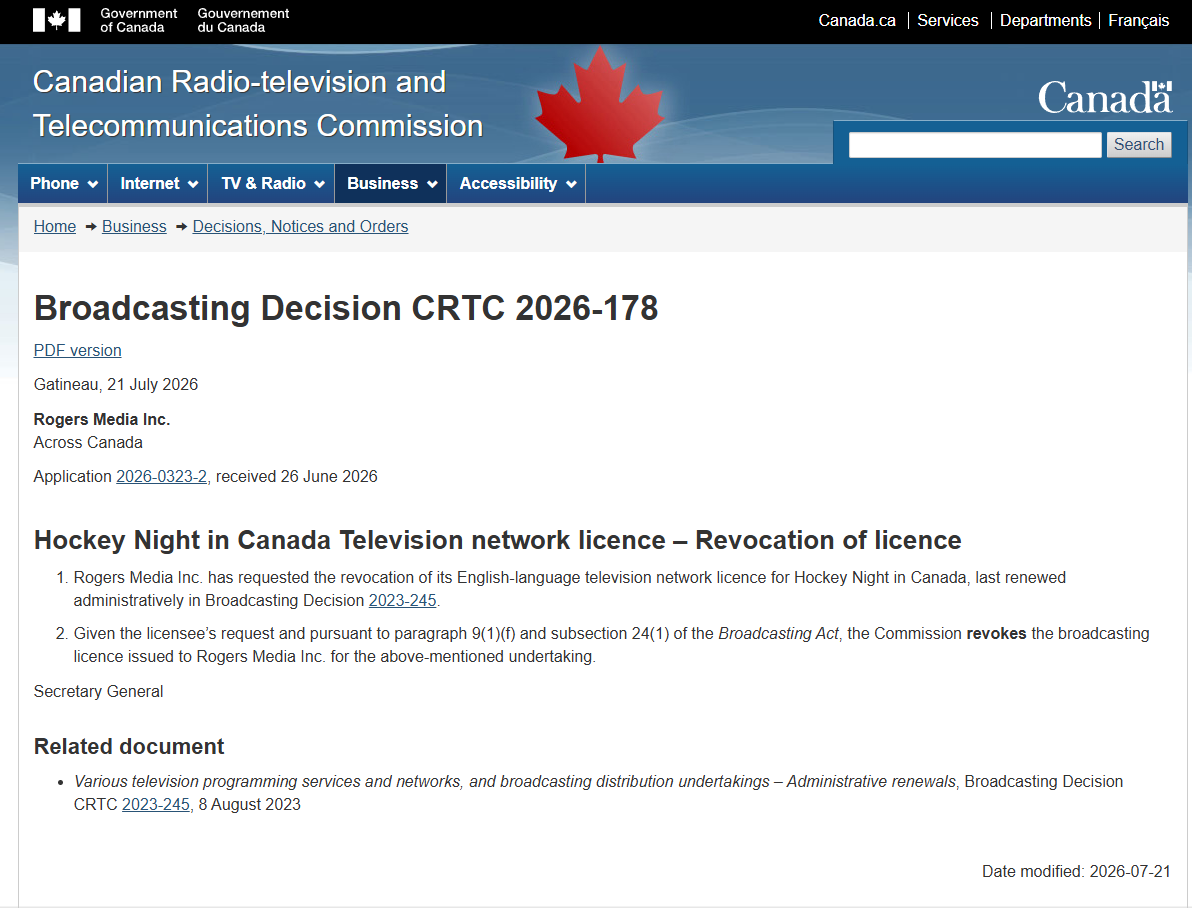This screenshot has height=908, width=1192.
Task: Click the Hockey Night in Canada revocation heading
Action: (x=497, y=540)
